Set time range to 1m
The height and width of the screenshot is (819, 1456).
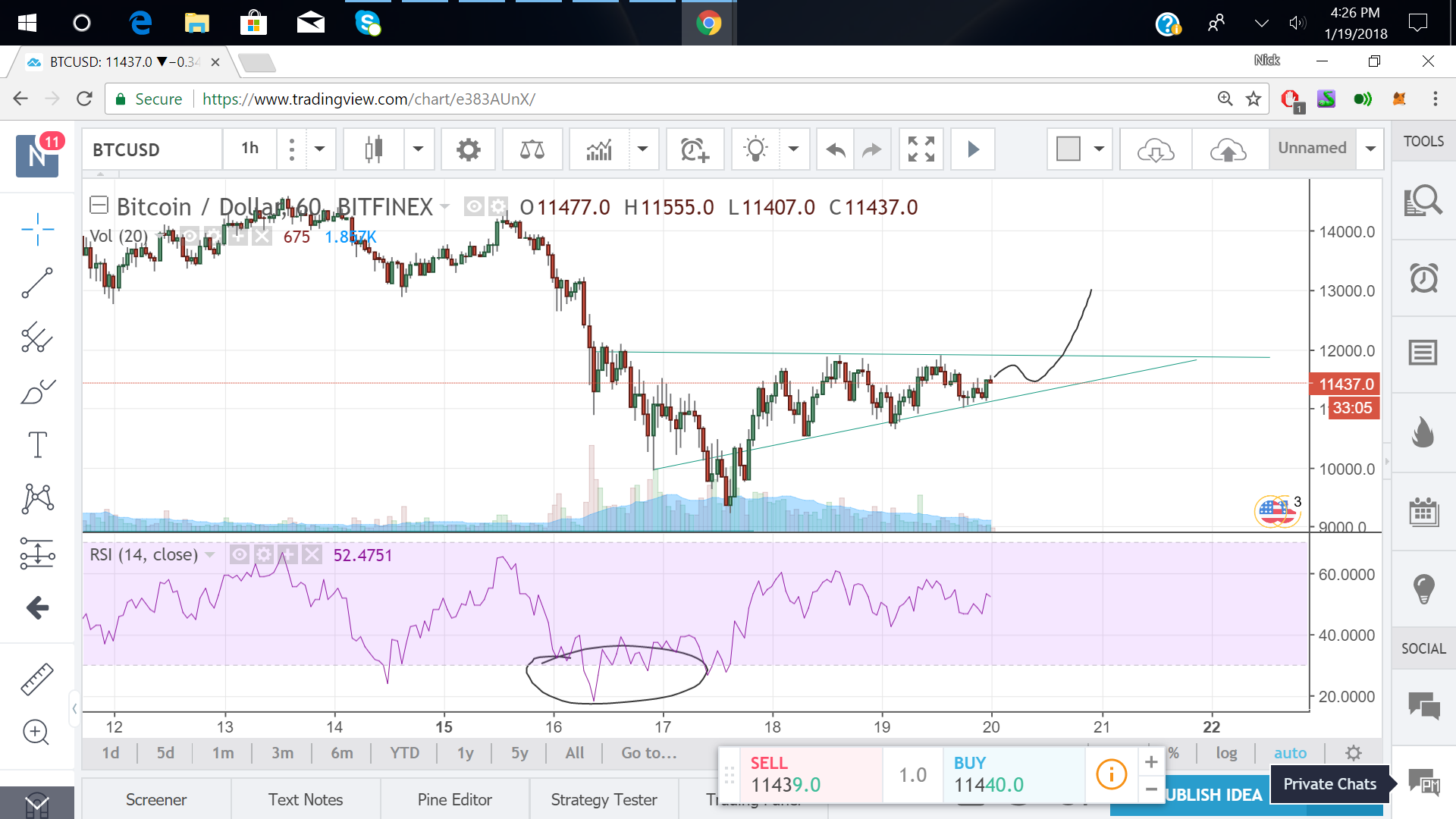(x=223, y=753)
